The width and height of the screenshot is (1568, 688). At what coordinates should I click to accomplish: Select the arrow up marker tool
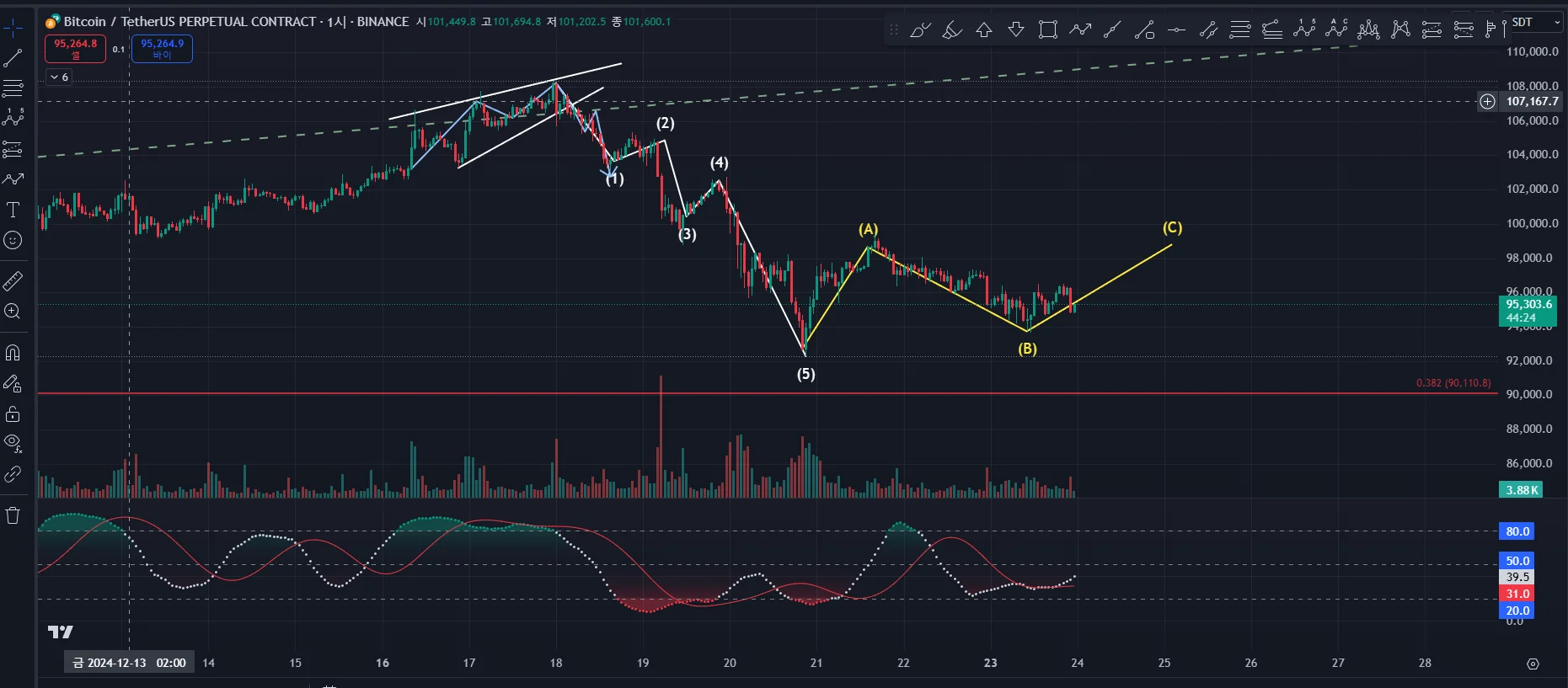pos(984,30)
